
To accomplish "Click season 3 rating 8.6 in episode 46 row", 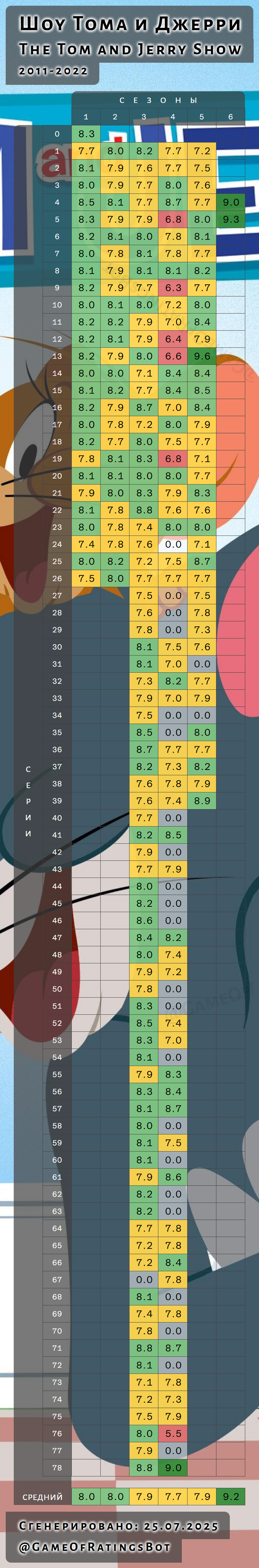I will [x=144, y=920].
